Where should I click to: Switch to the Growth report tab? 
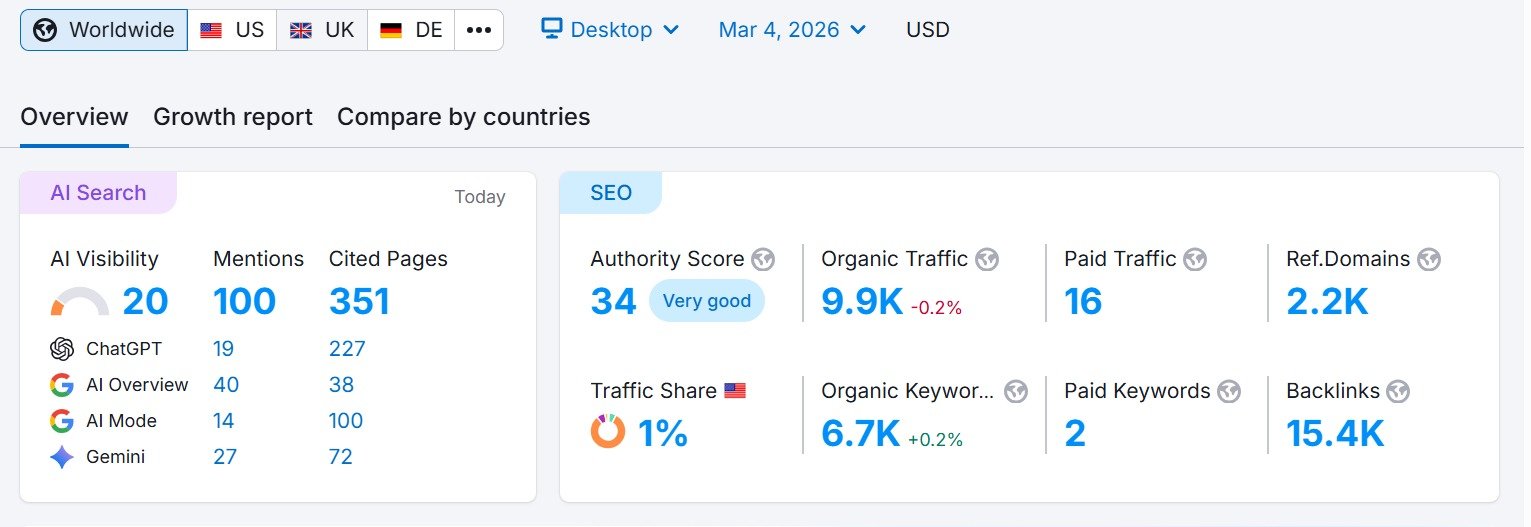pos(233,117)
